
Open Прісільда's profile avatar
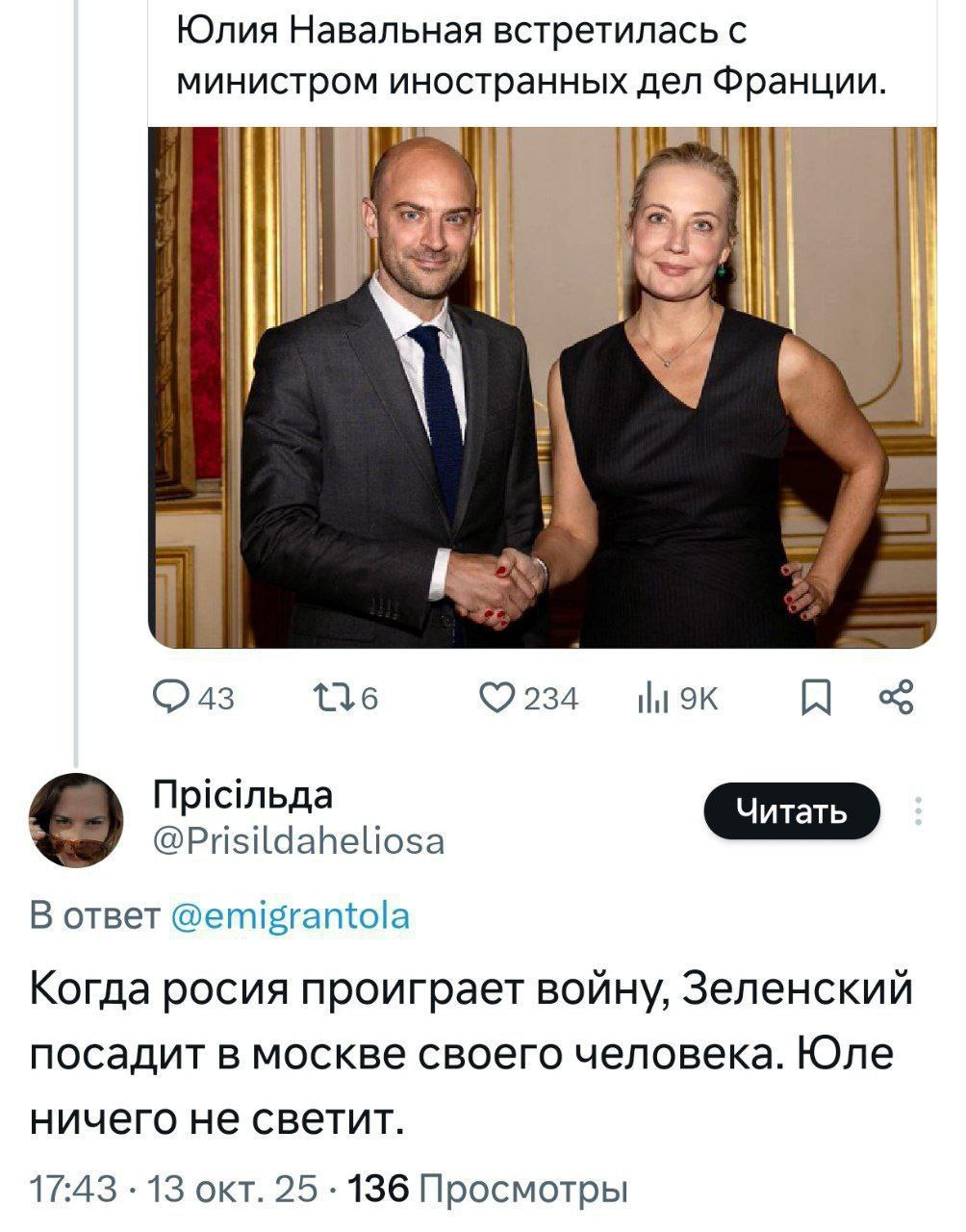point(77,820)
